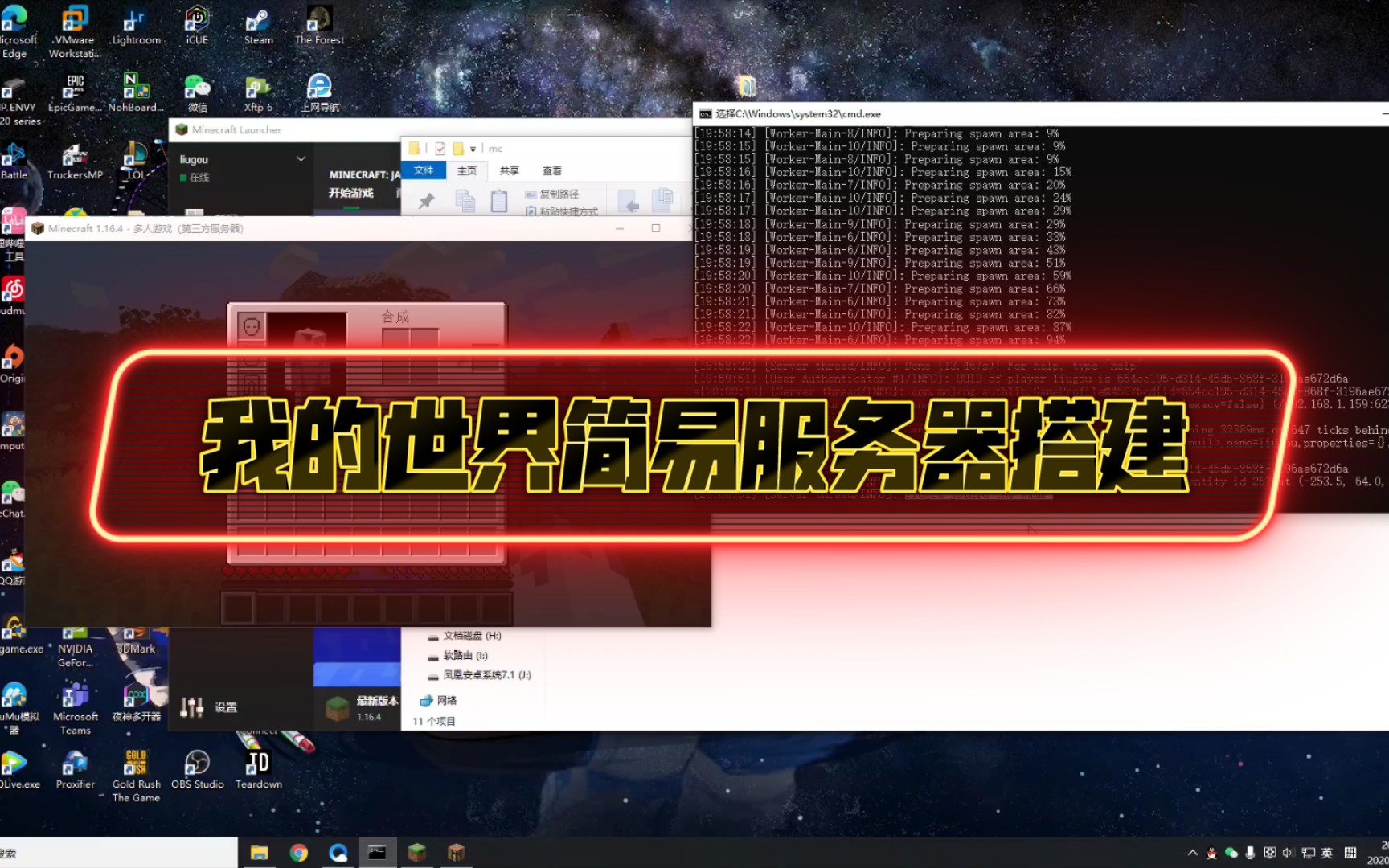The height and width of the screenshot is (868, 1389).
Task: Click the QQ penguin tray icon
Action: [1212, 854]
